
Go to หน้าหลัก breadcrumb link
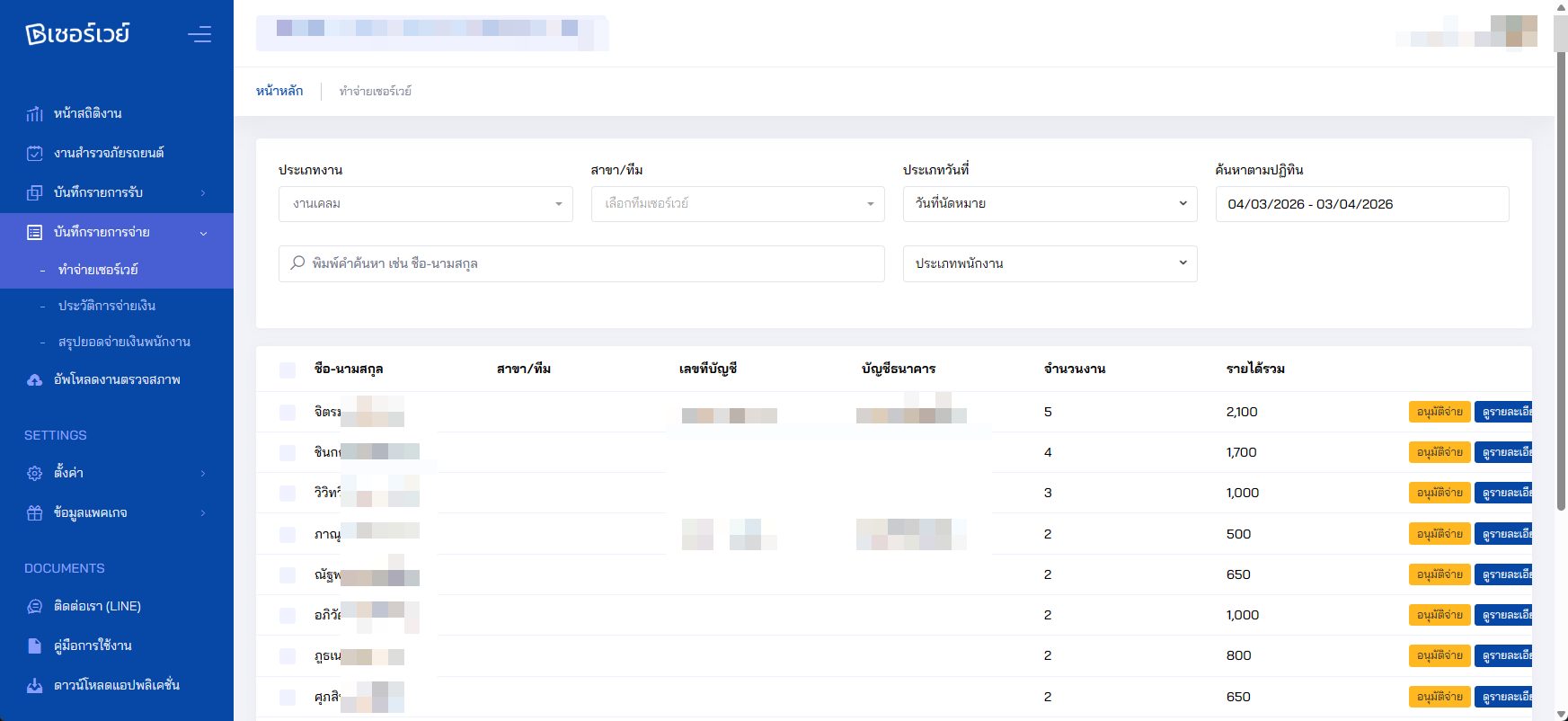[279, 91]
